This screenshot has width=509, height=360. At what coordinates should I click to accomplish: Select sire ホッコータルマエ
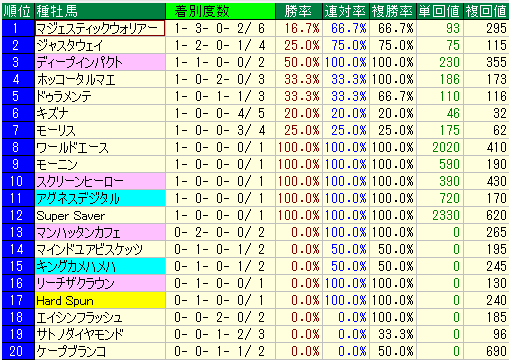(100, 79)
